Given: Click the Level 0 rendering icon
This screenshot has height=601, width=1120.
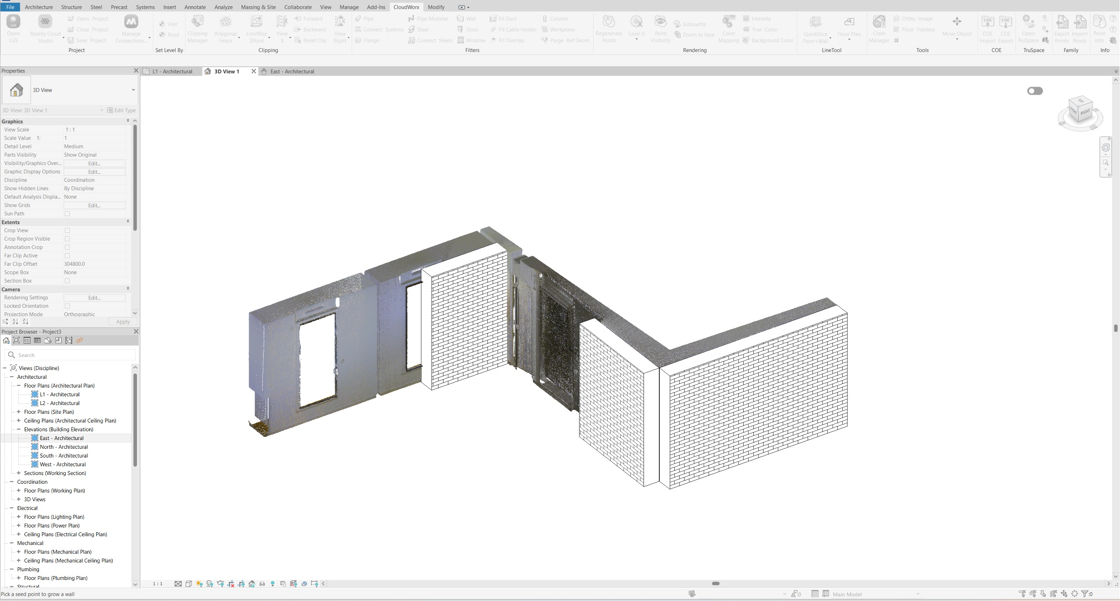Looking at the screenshot, I should pos(636,28).
